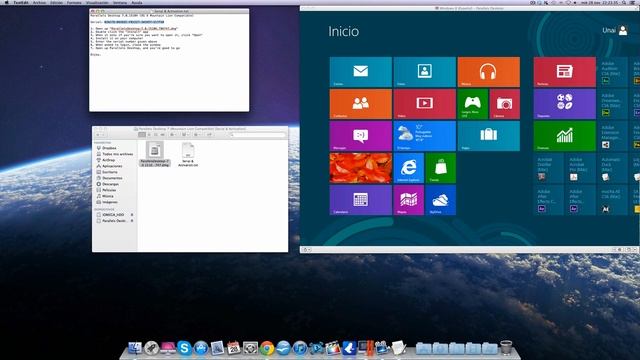Open Dropbox in the Finder sidebar
This screenshot has height=360, width=640.
click(x=109, y=148)
